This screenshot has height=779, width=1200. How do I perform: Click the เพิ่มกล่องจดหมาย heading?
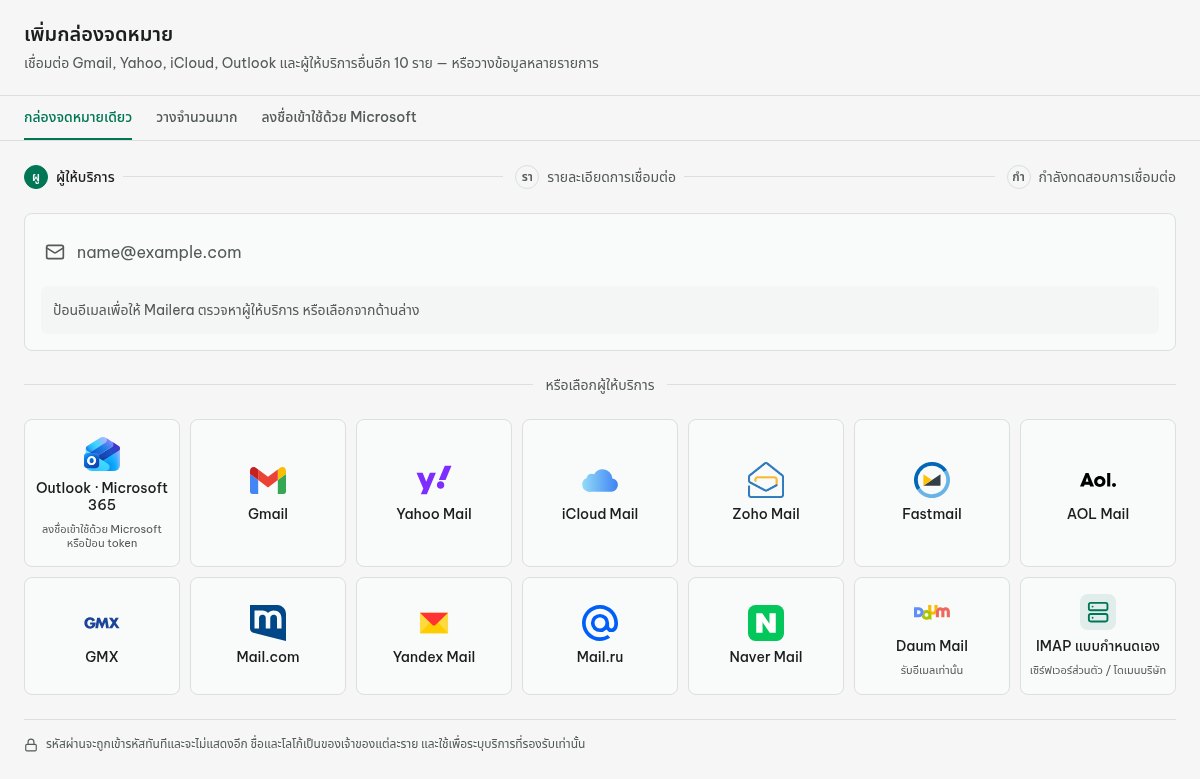[98, 36]
